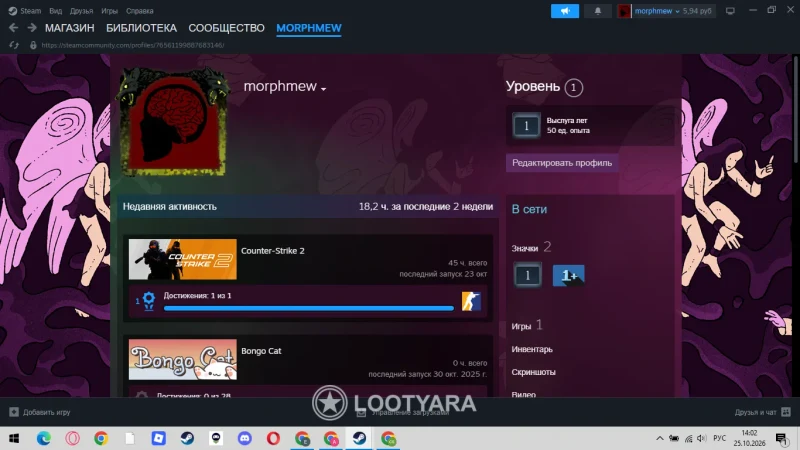
Task: Open the Counter-Strike 2 achievement icon
Action: (471, 301)
